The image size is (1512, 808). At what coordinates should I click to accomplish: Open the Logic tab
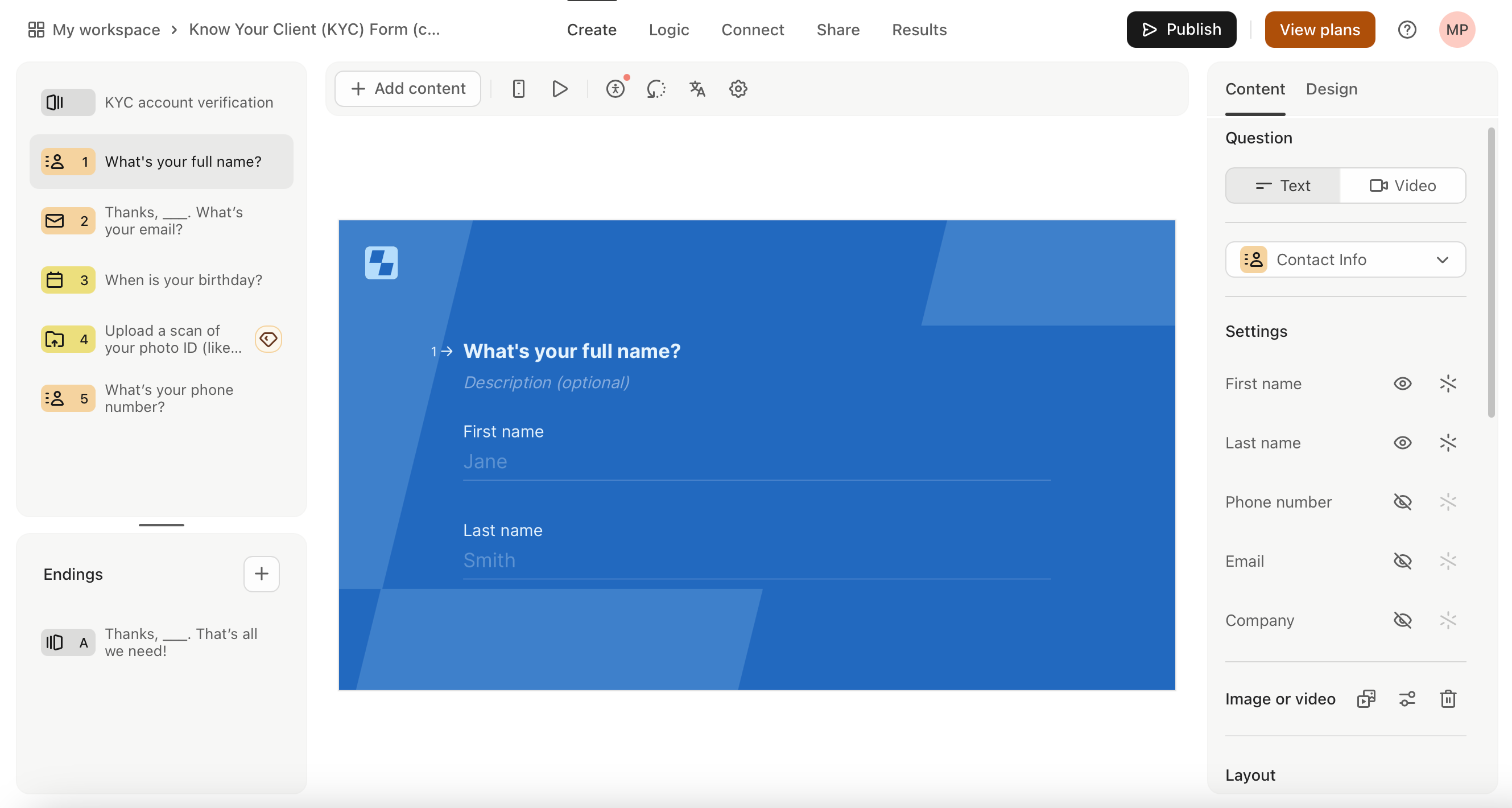coord(668,30)
